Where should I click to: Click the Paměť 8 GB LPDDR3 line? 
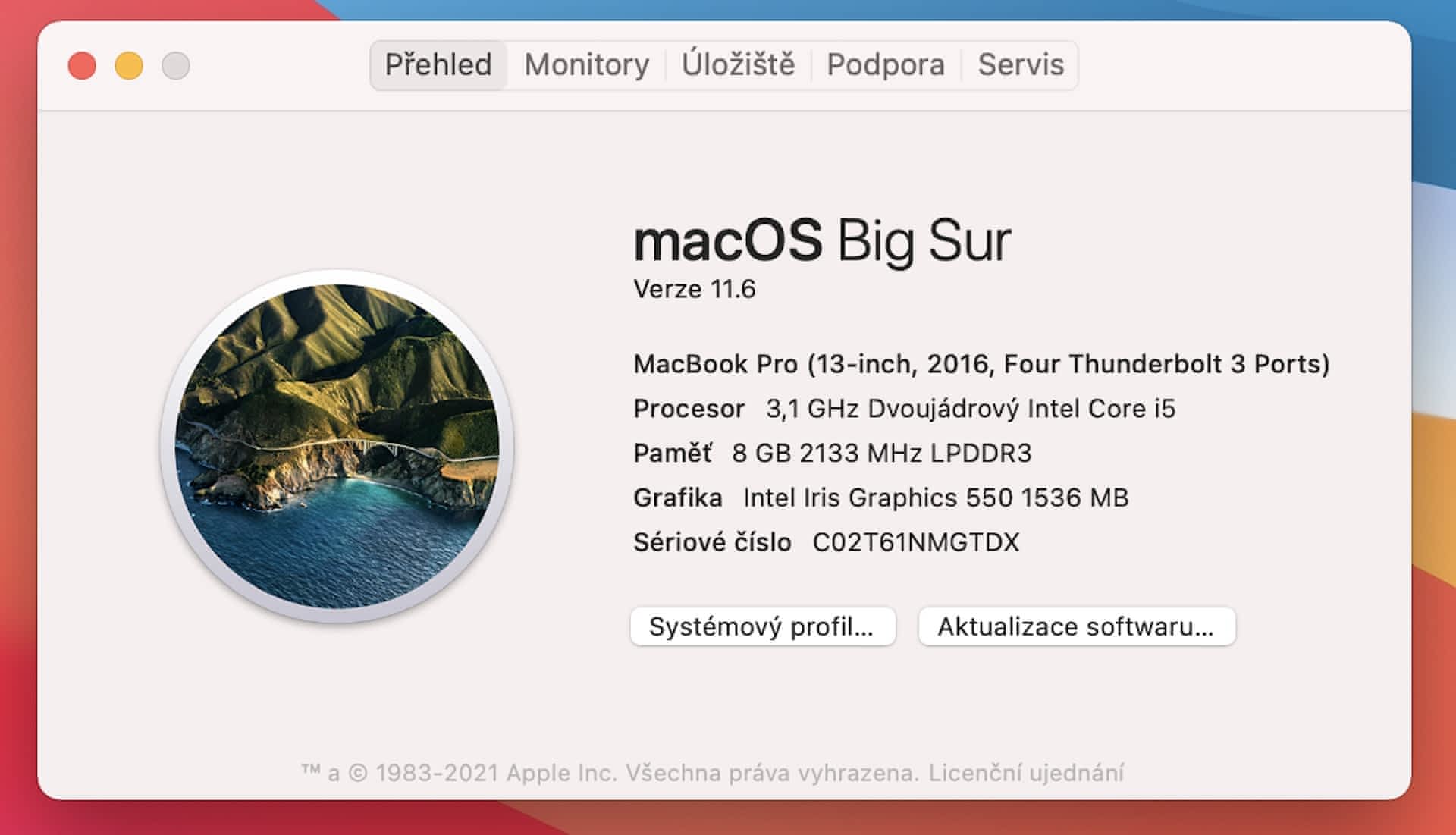point(832,454)
